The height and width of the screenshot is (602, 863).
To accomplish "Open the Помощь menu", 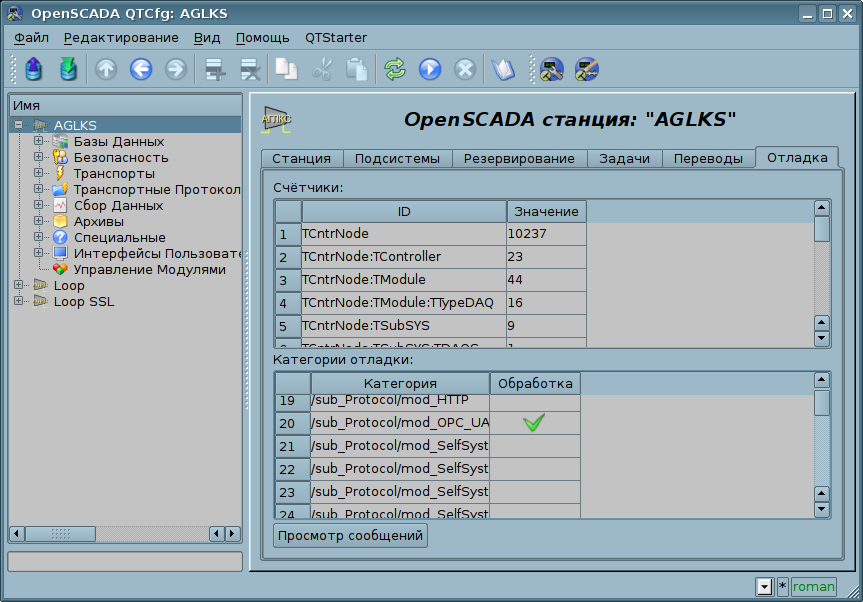I will (263, 38).
